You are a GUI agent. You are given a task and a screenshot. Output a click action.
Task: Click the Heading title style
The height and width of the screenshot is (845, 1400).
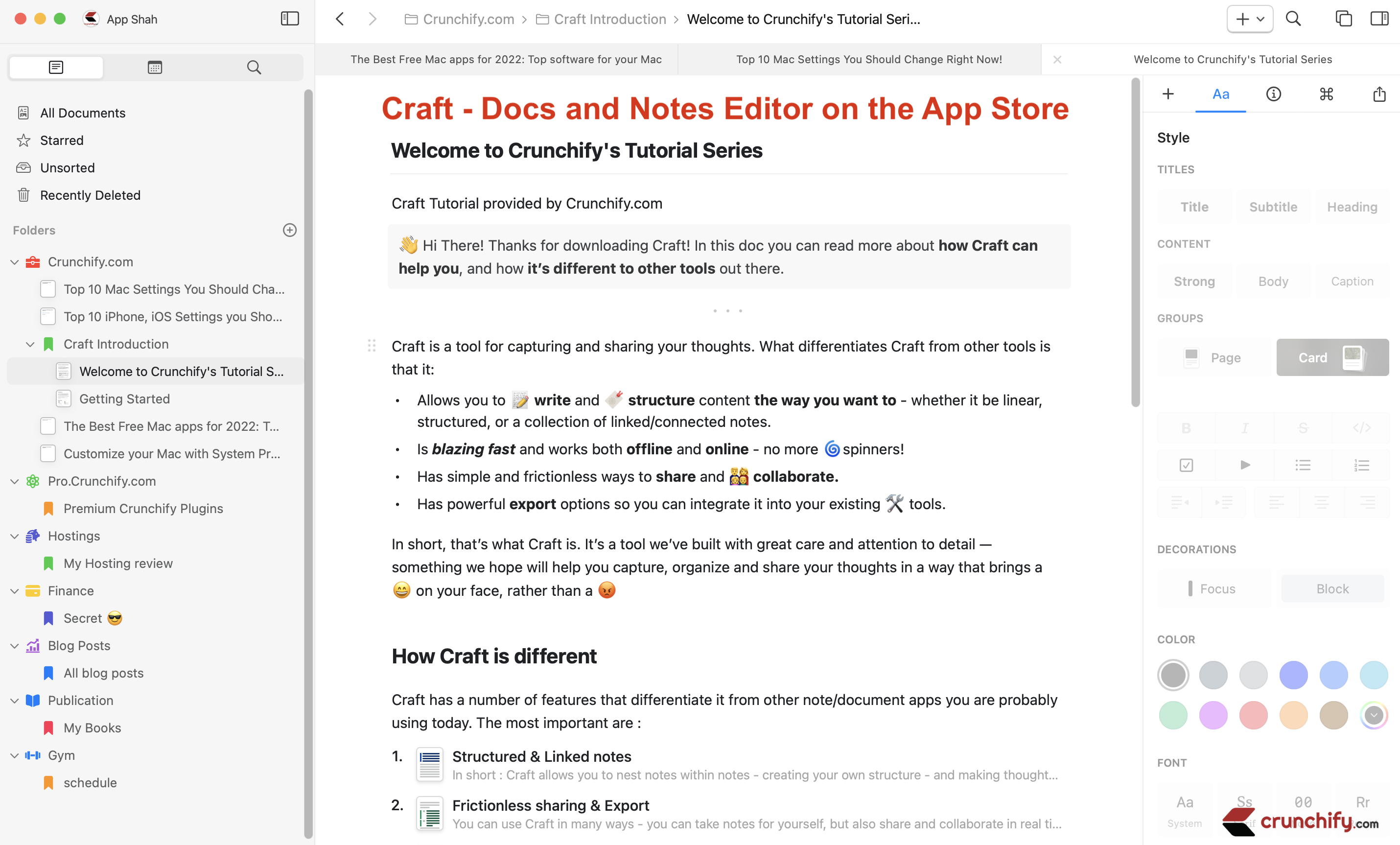[x=1352, y=205]
